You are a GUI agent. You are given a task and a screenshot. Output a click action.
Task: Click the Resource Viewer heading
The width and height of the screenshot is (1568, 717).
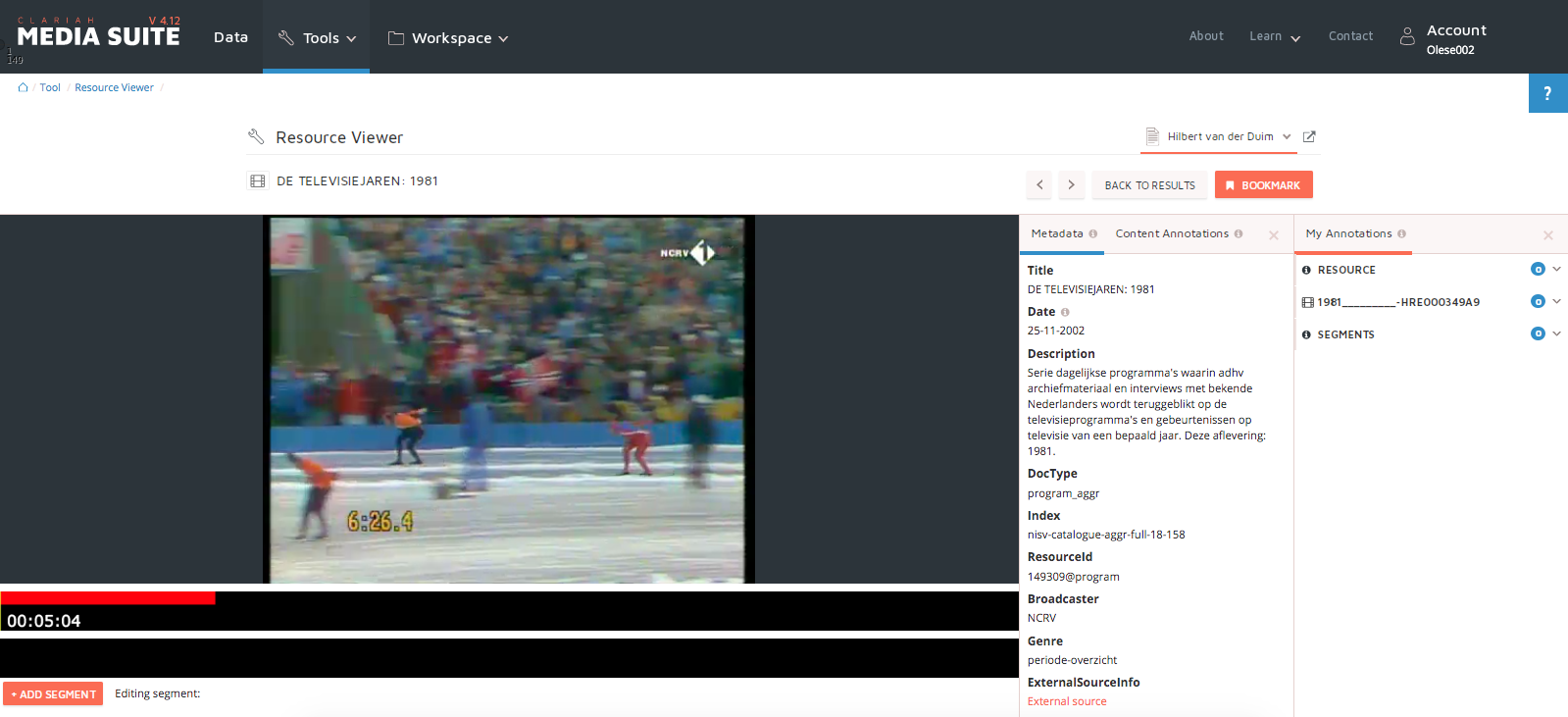[x=339, y=137]
